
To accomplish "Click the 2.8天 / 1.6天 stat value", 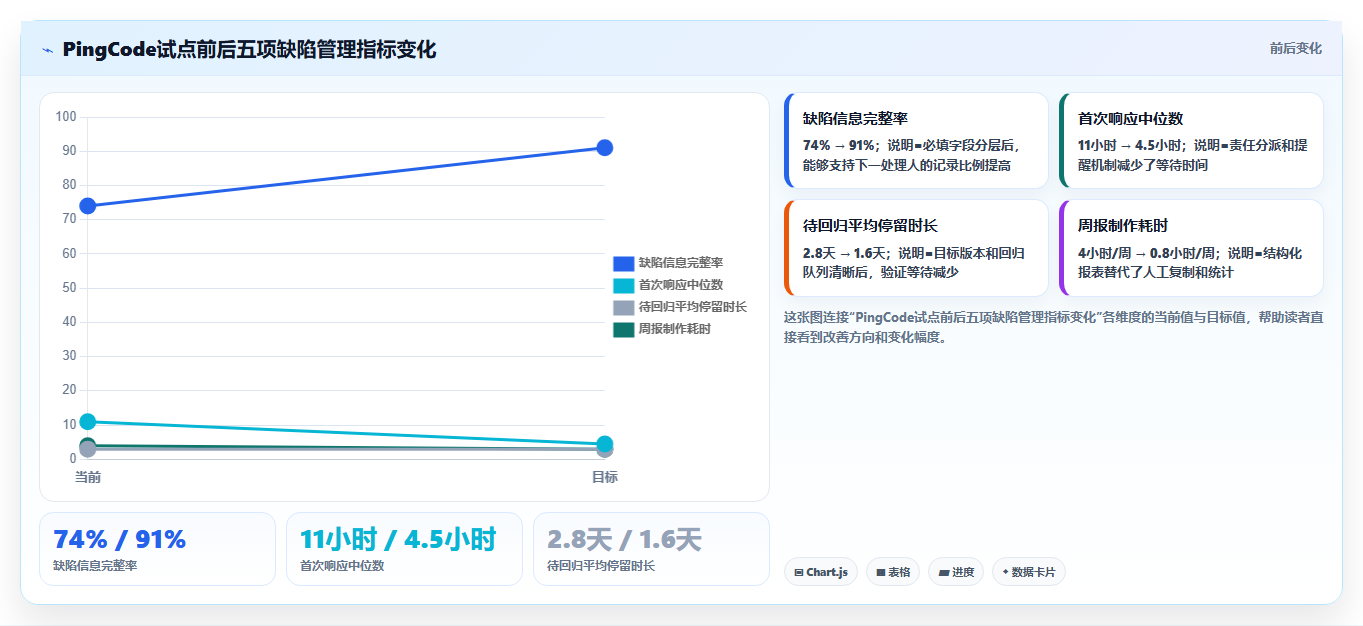I will [625, 539].
